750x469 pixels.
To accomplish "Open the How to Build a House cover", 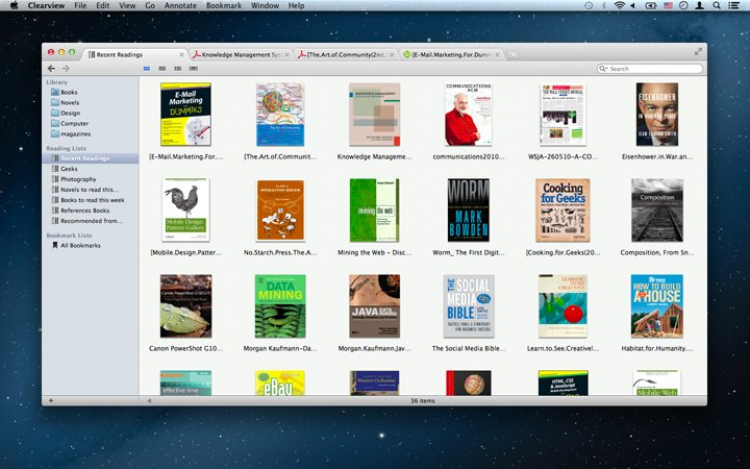I will click(657, 306).
